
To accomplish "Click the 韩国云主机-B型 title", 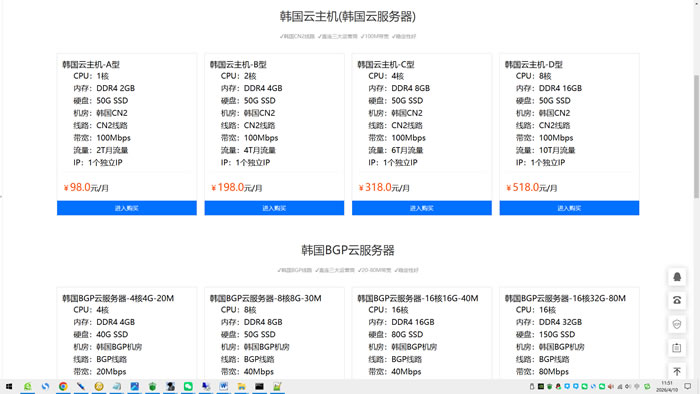I will coord(238,64).
